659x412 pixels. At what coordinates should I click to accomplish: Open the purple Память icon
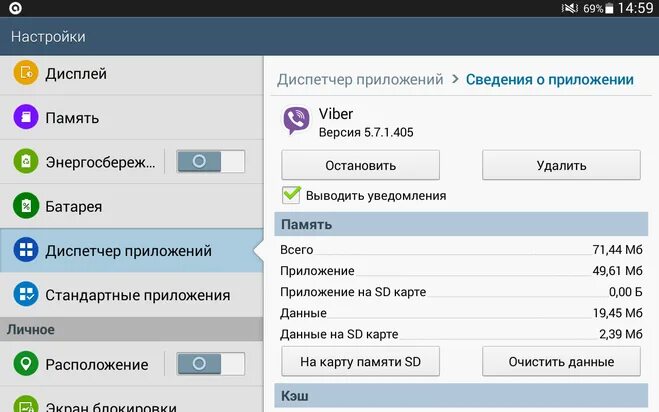pyautogui.click(x=26, y=117)
